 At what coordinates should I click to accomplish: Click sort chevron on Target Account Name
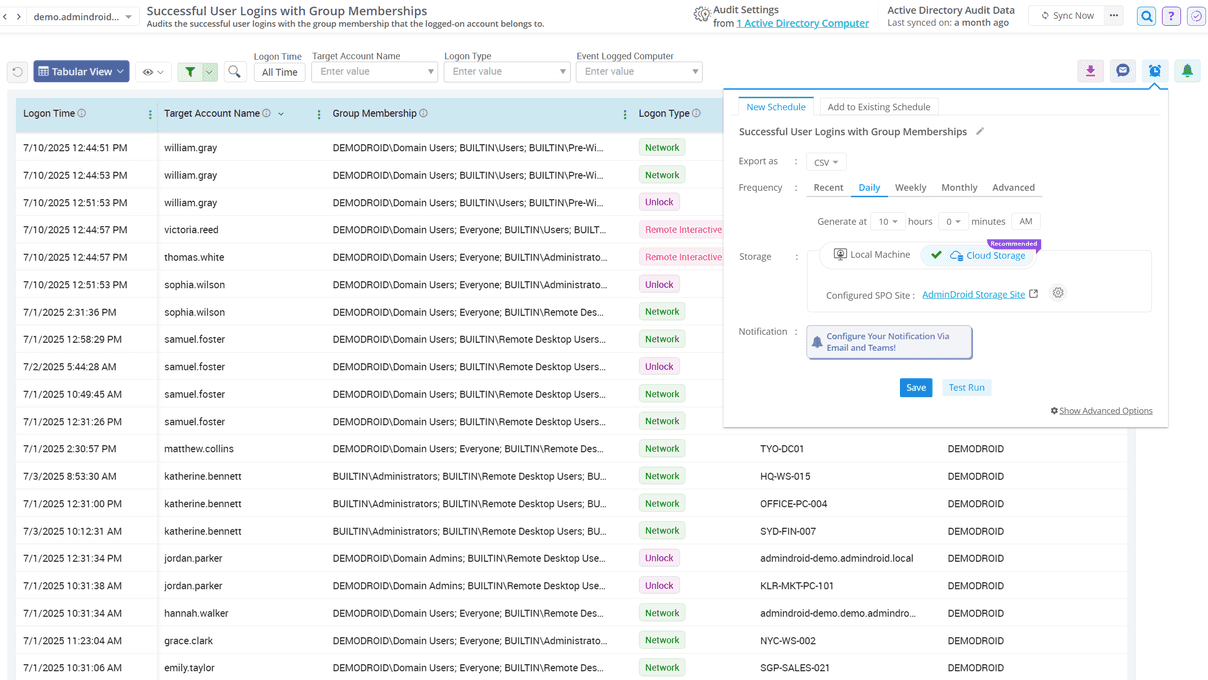[x=281, y=115]
